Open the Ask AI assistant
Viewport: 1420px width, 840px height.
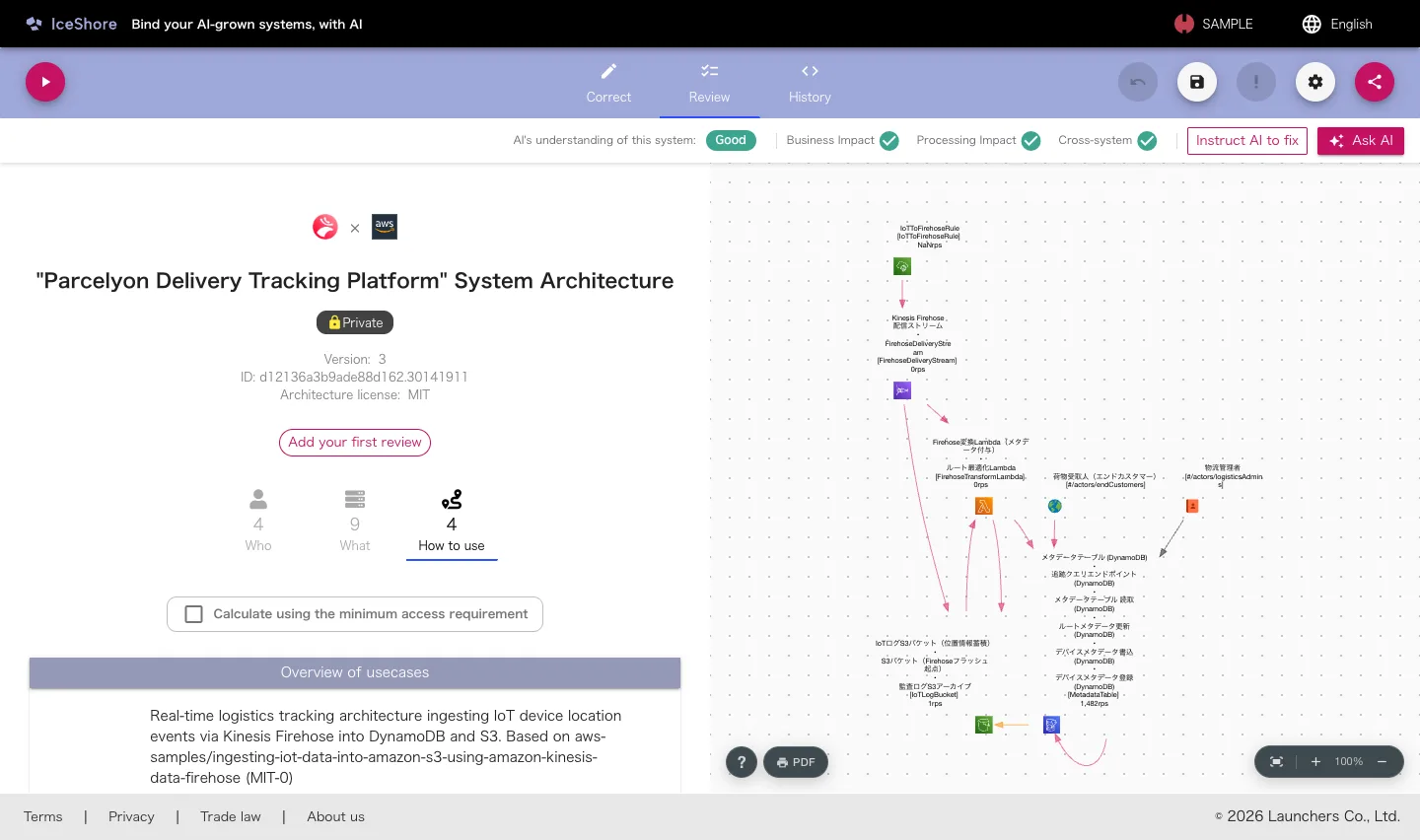click(1361, 141)
